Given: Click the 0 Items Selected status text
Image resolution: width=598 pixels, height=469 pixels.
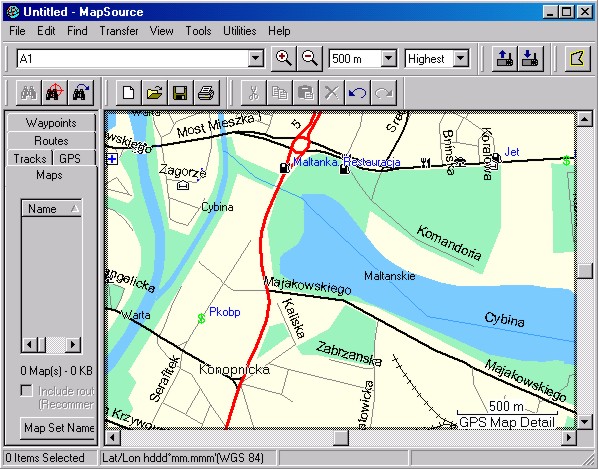Looking at the screenshot, I should [x=45, y=458].
